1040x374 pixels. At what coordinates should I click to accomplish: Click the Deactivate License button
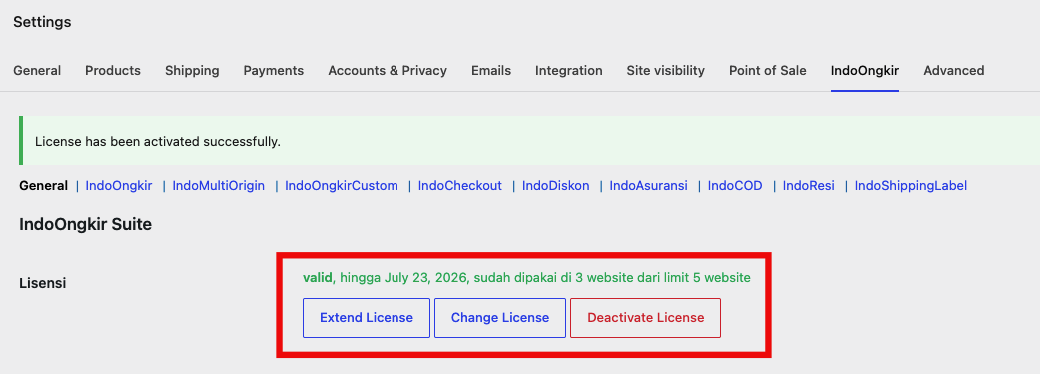tap(645, 318)
